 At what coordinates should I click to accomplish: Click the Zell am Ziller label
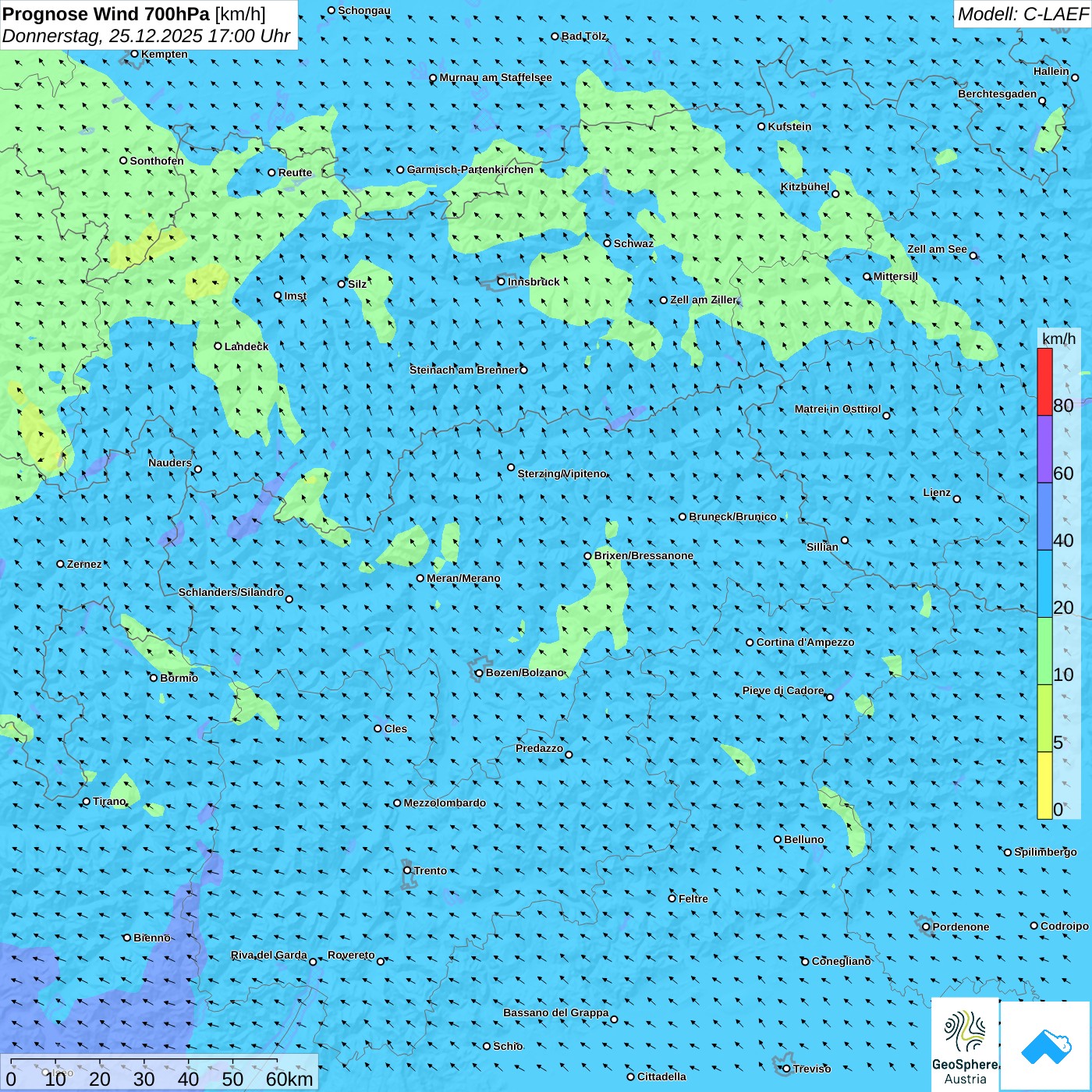point(704,300)
